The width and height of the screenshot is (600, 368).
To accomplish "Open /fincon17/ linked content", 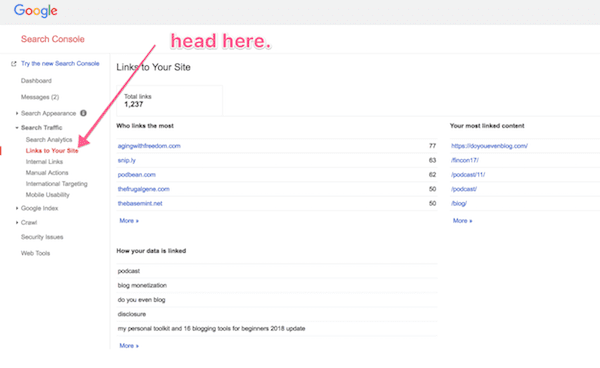I will click(x=465, y=160).
